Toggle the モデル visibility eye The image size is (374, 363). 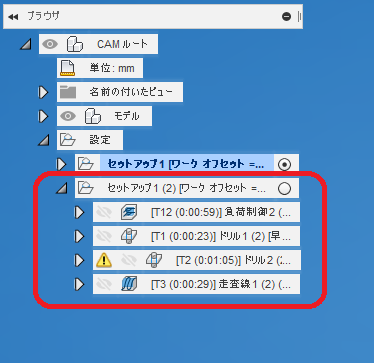[x=68, y=116]
